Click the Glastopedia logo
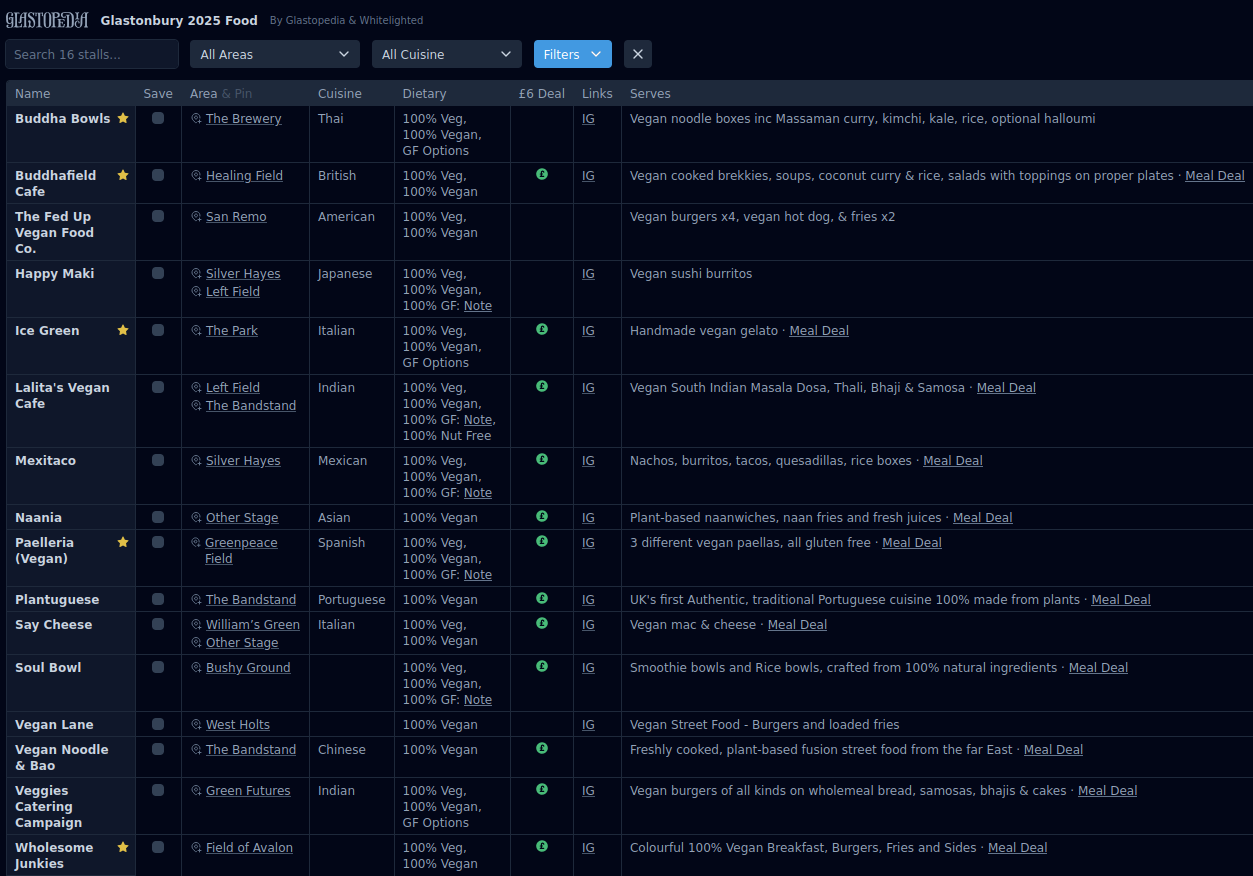 (x=47, y=20)
